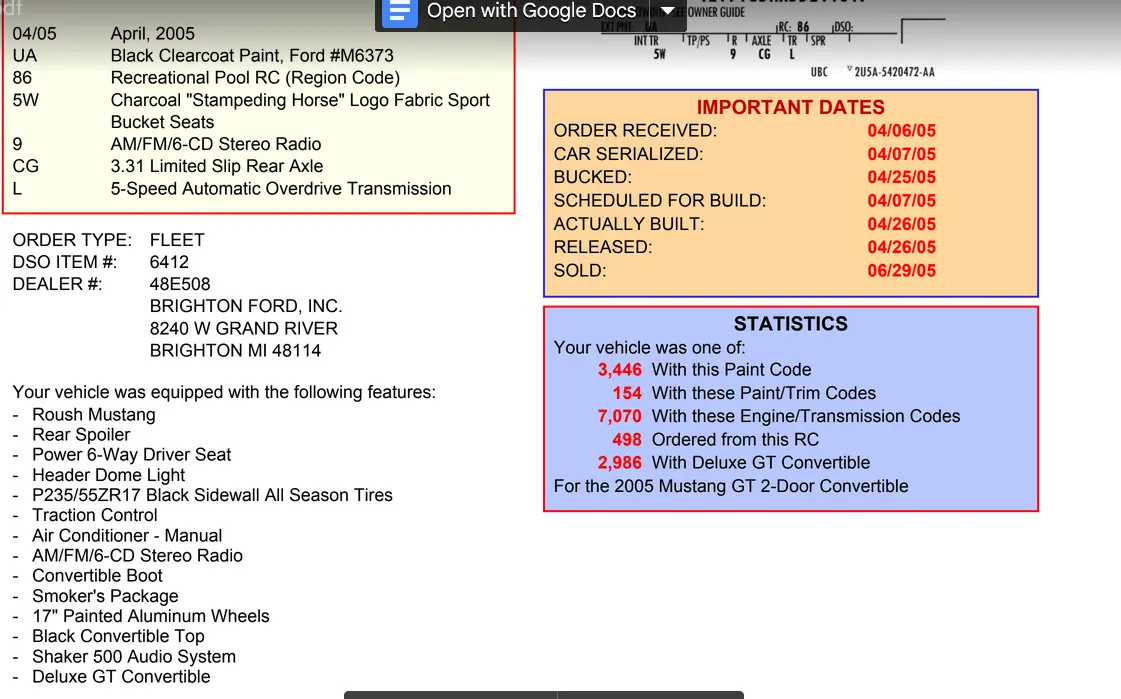Click Air Conditioner - Manual feature
Image resolution: width=1121 pixels, height=699 pixels.
[x=127, y=536]
